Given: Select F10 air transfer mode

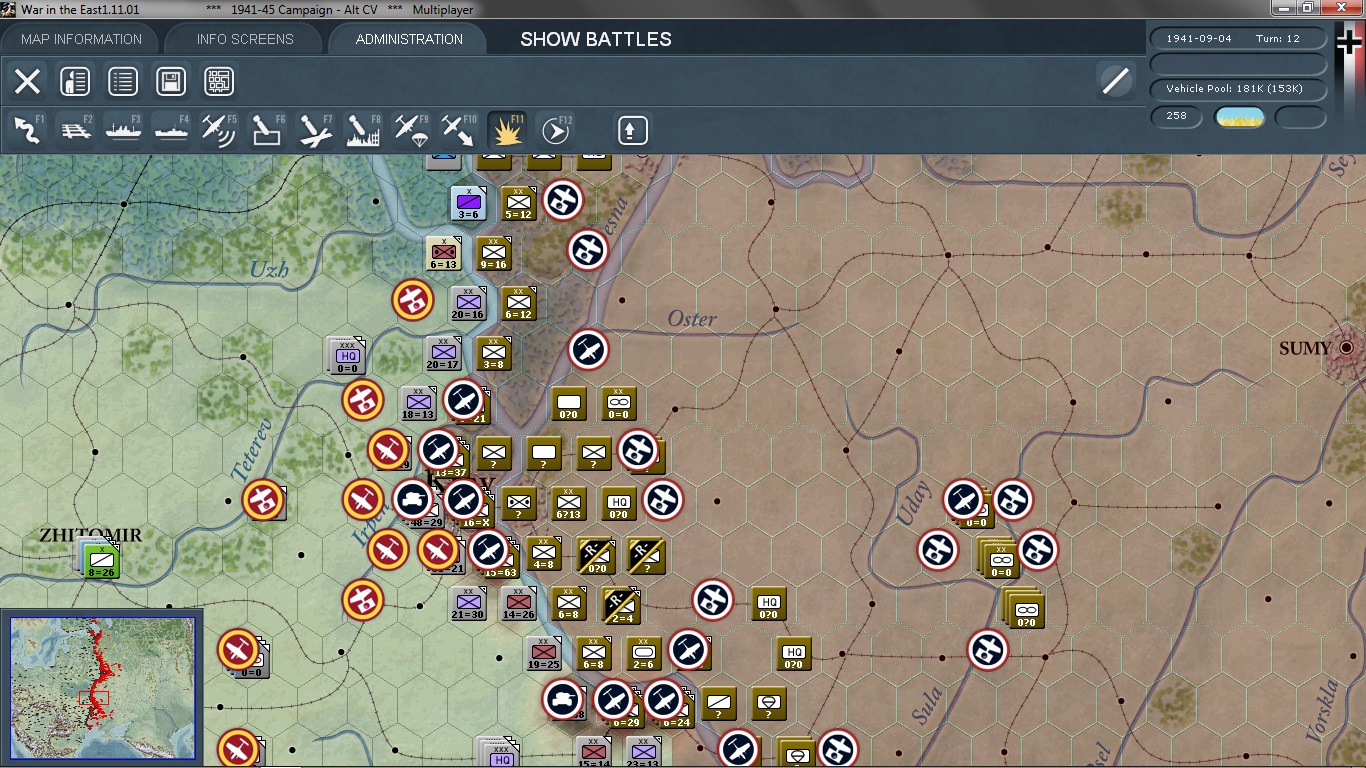Looking at the screenshot, I should (459, 130).
